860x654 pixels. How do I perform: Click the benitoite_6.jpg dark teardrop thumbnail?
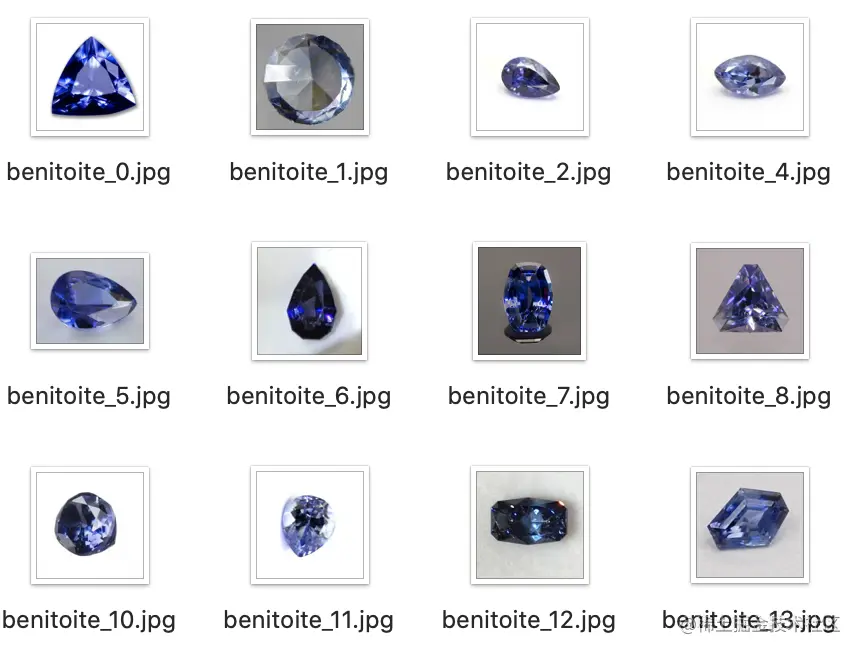309,301
